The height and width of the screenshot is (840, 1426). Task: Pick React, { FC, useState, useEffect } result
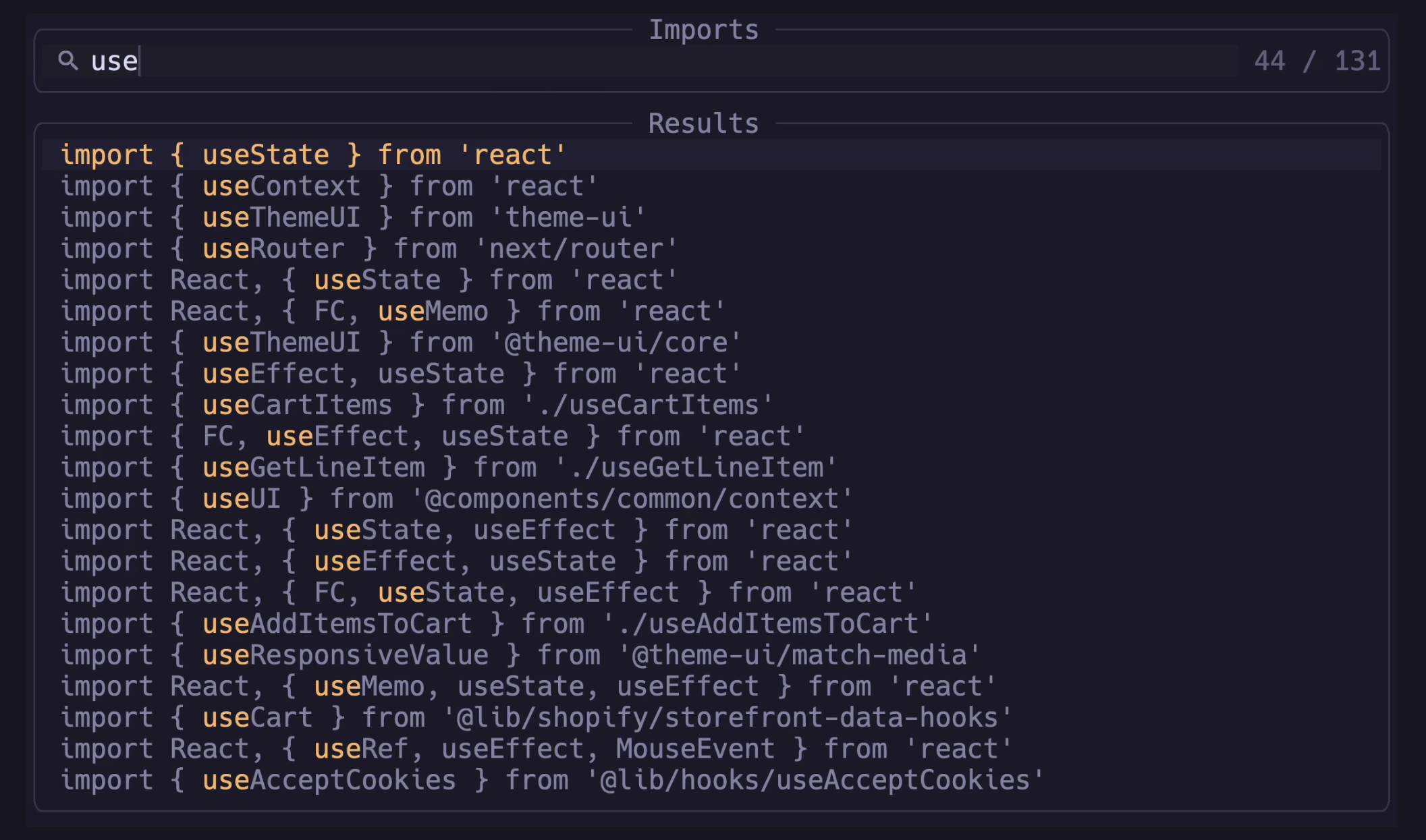[x=711, y=592]
